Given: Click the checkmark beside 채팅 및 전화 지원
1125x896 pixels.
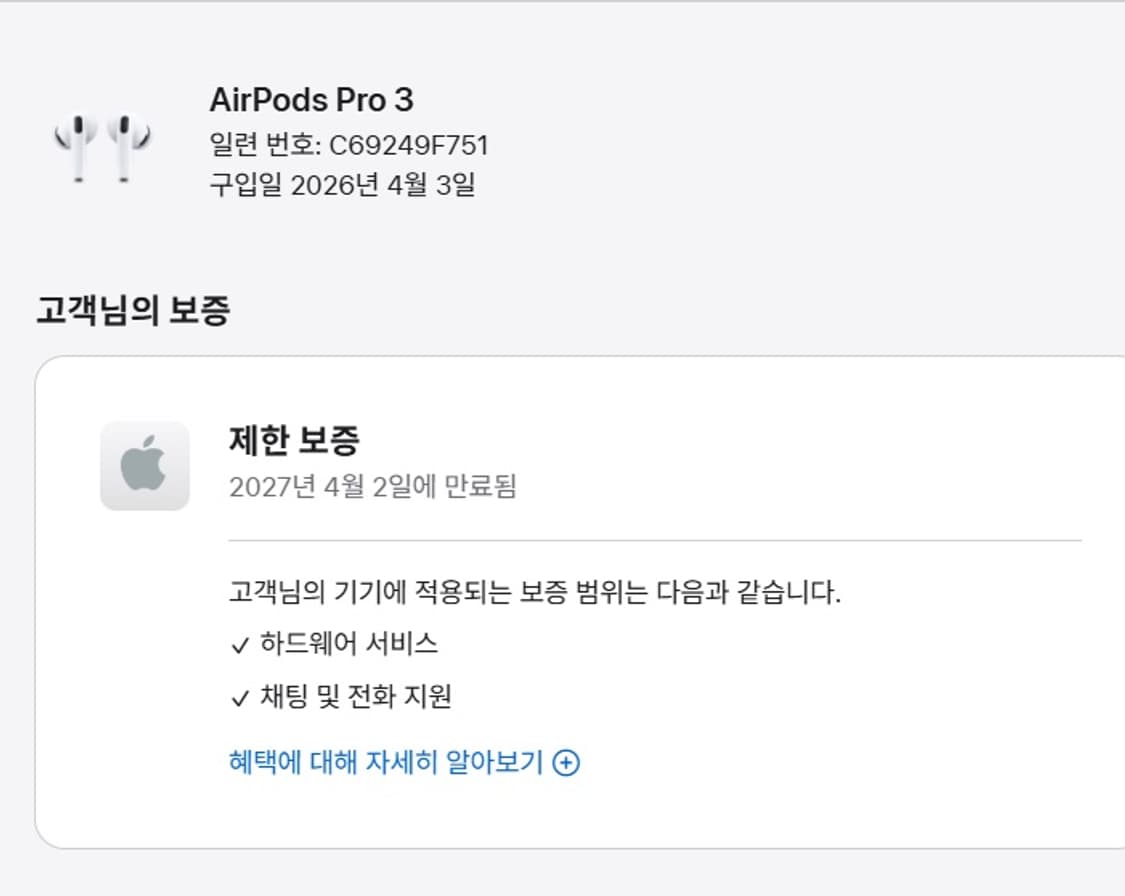Looking at the screenshot, I should coord(237,699).
